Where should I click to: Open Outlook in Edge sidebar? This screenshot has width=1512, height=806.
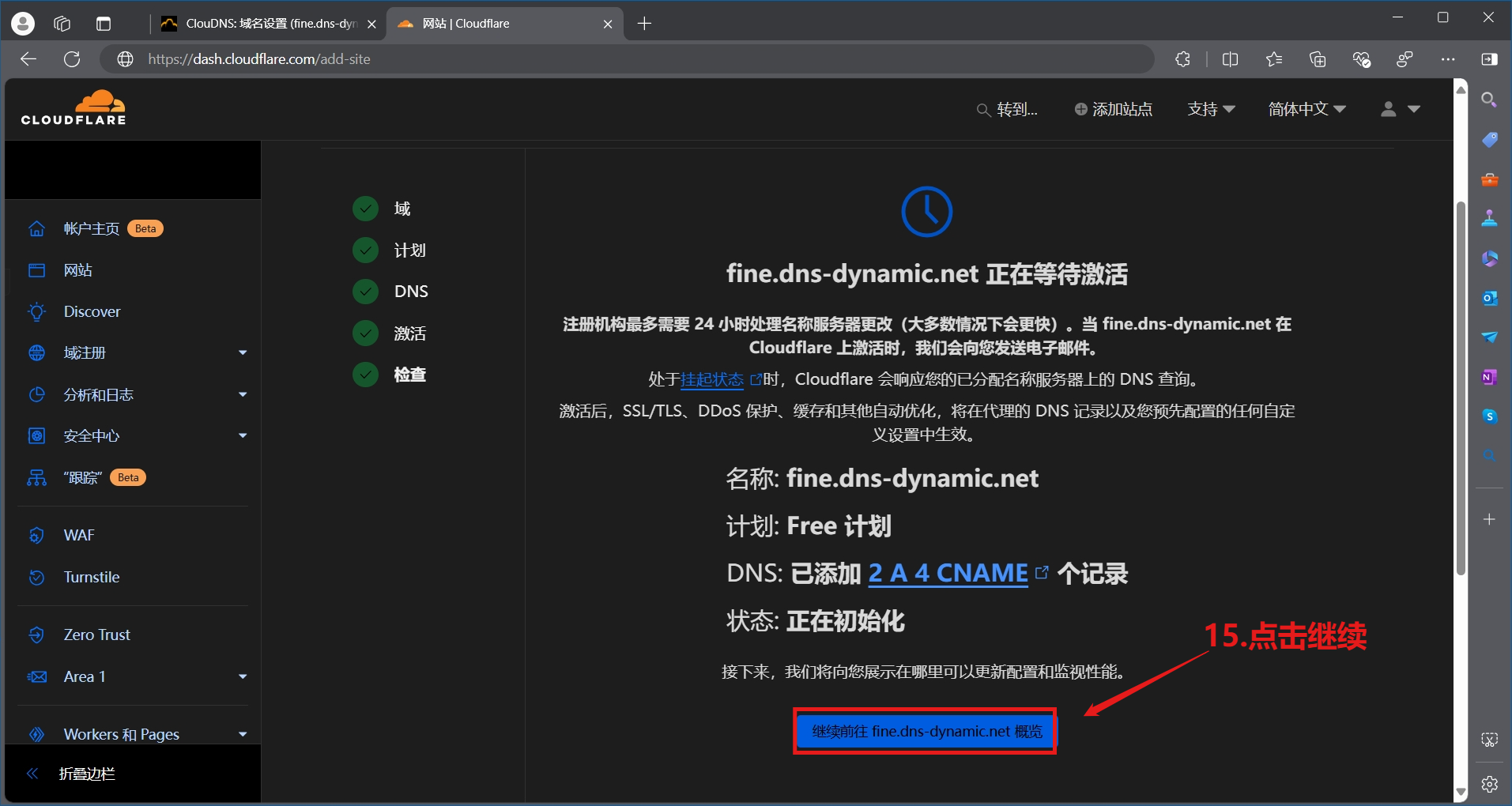point(1489,298)
